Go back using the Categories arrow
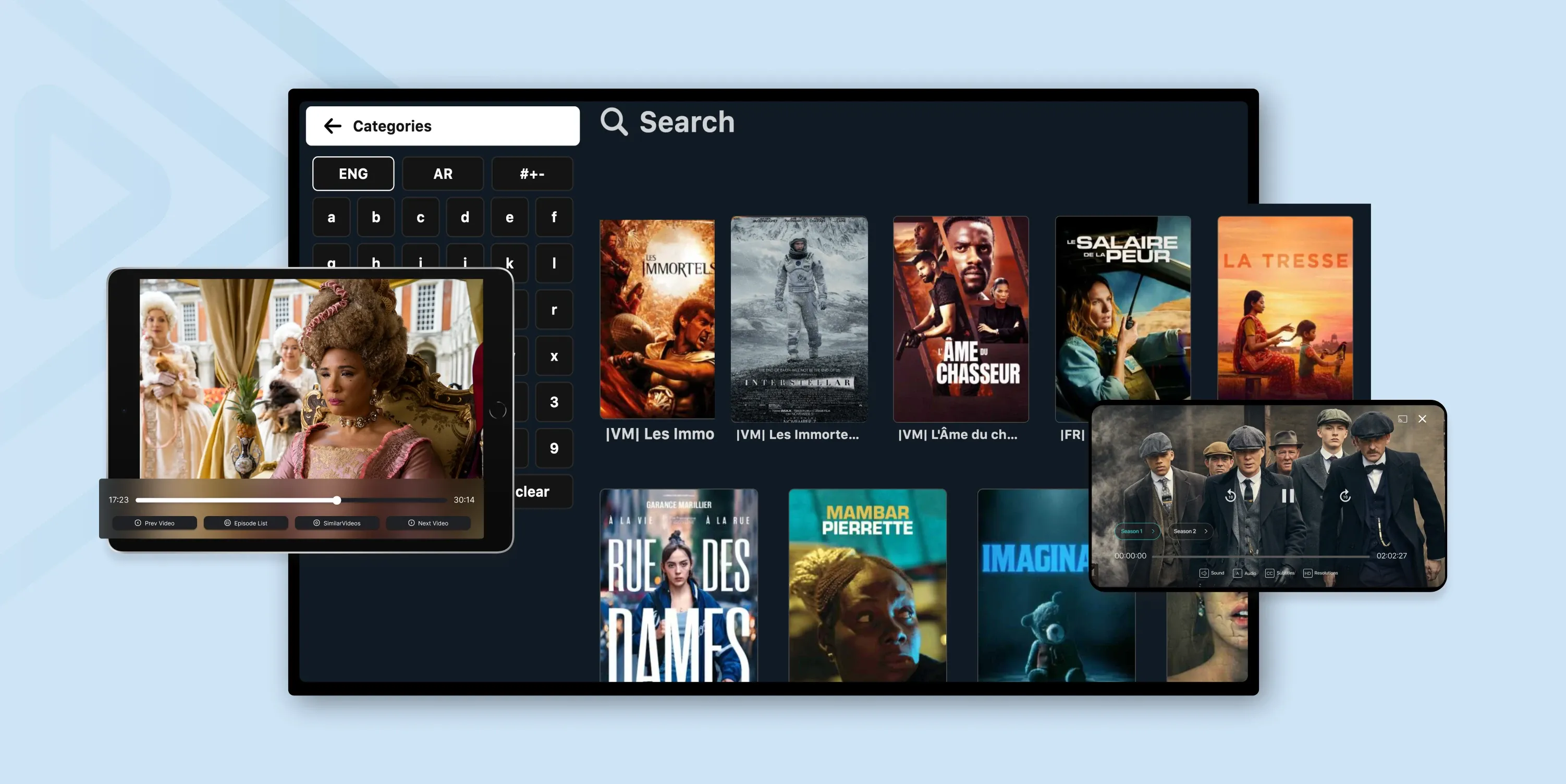 click(x=332, y=126)
